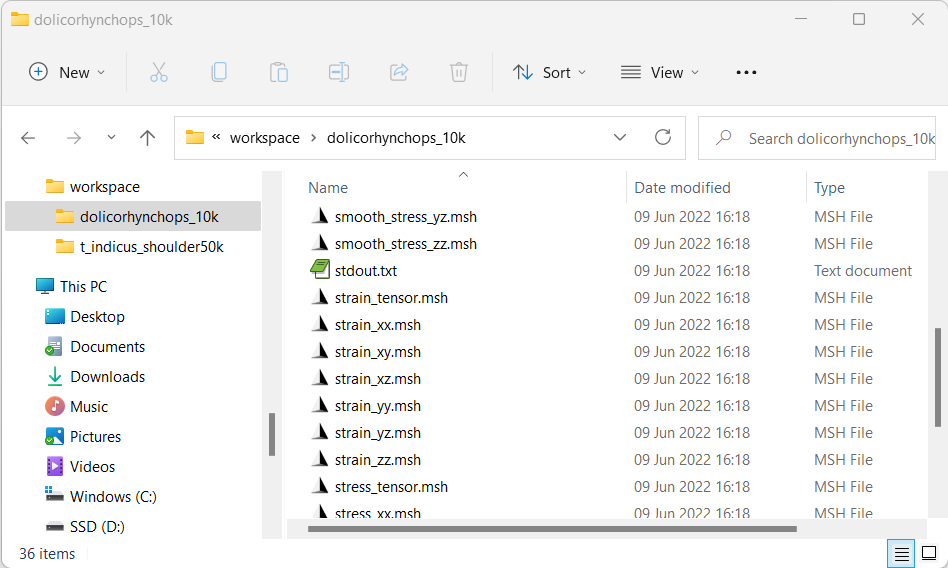
Task: Click the Share icon in toolbar
Action: pos(399,72)
